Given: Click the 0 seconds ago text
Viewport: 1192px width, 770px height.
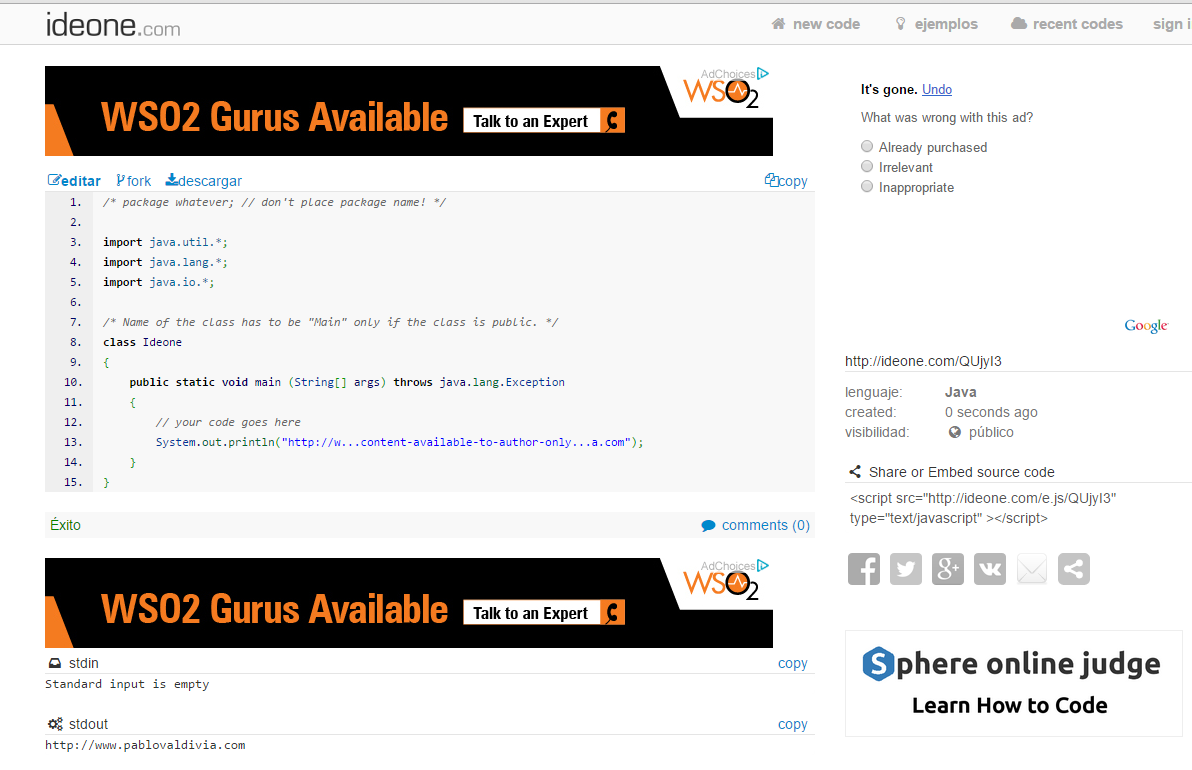Looking at the screenshot, I should (x=991, y=412).
